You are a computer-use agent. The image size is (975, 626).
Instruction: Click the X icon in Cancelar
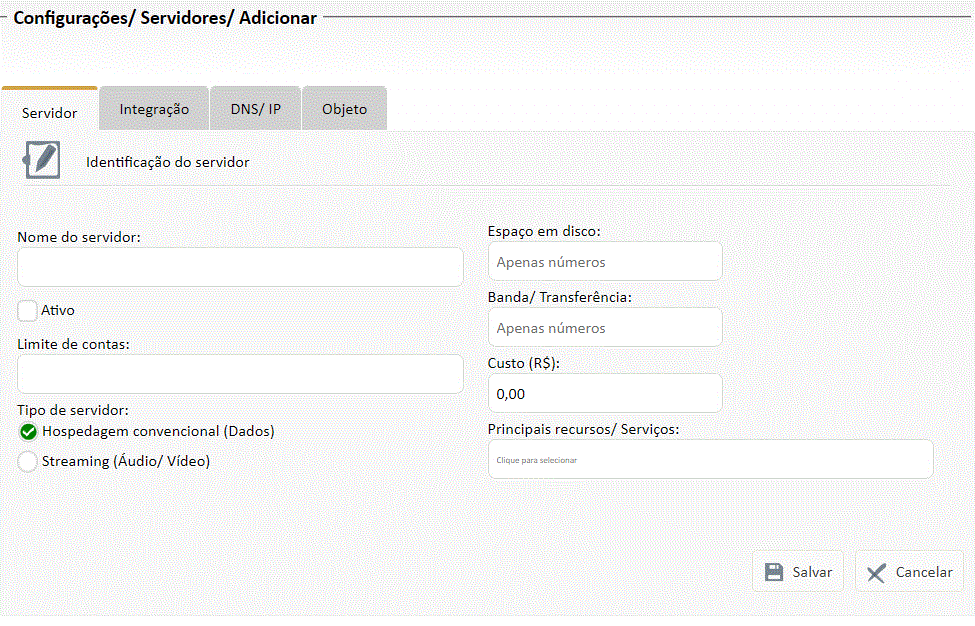click(877, 572)
